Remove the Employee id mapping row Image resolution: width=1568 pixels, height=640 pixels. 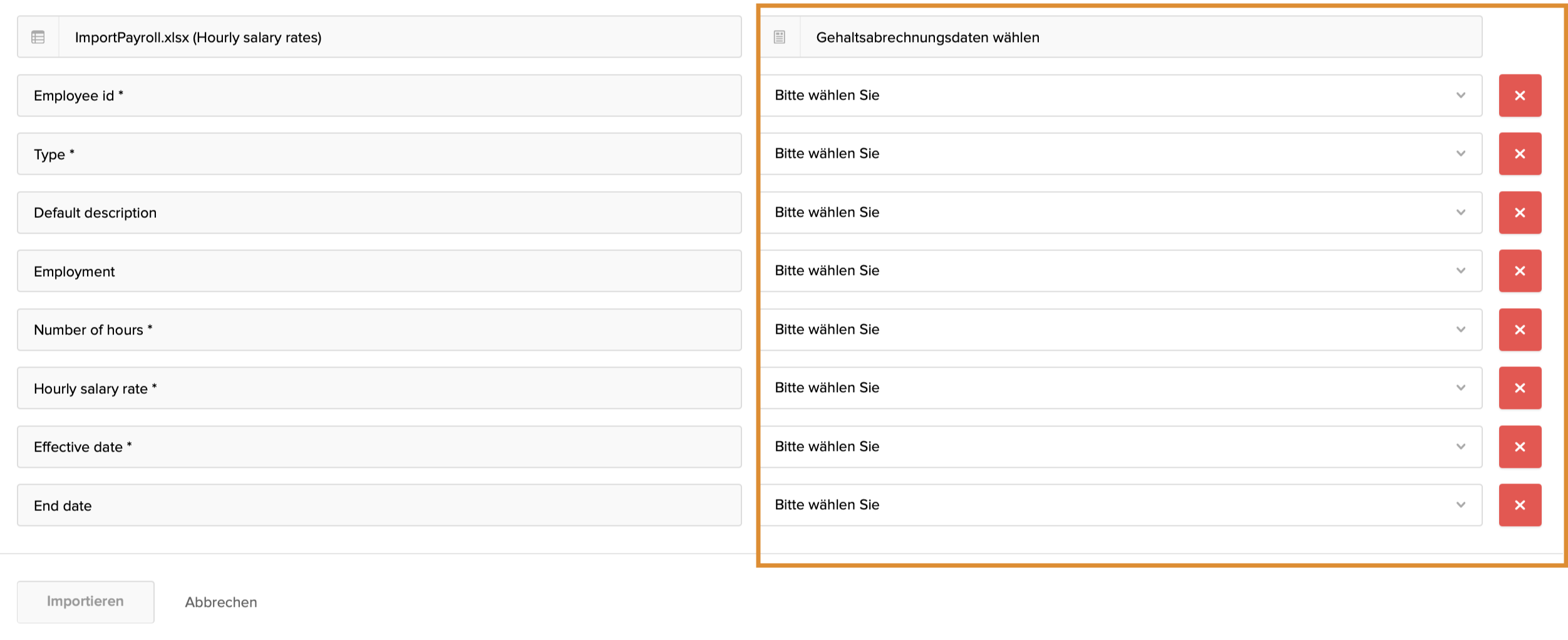(1519, 96)
